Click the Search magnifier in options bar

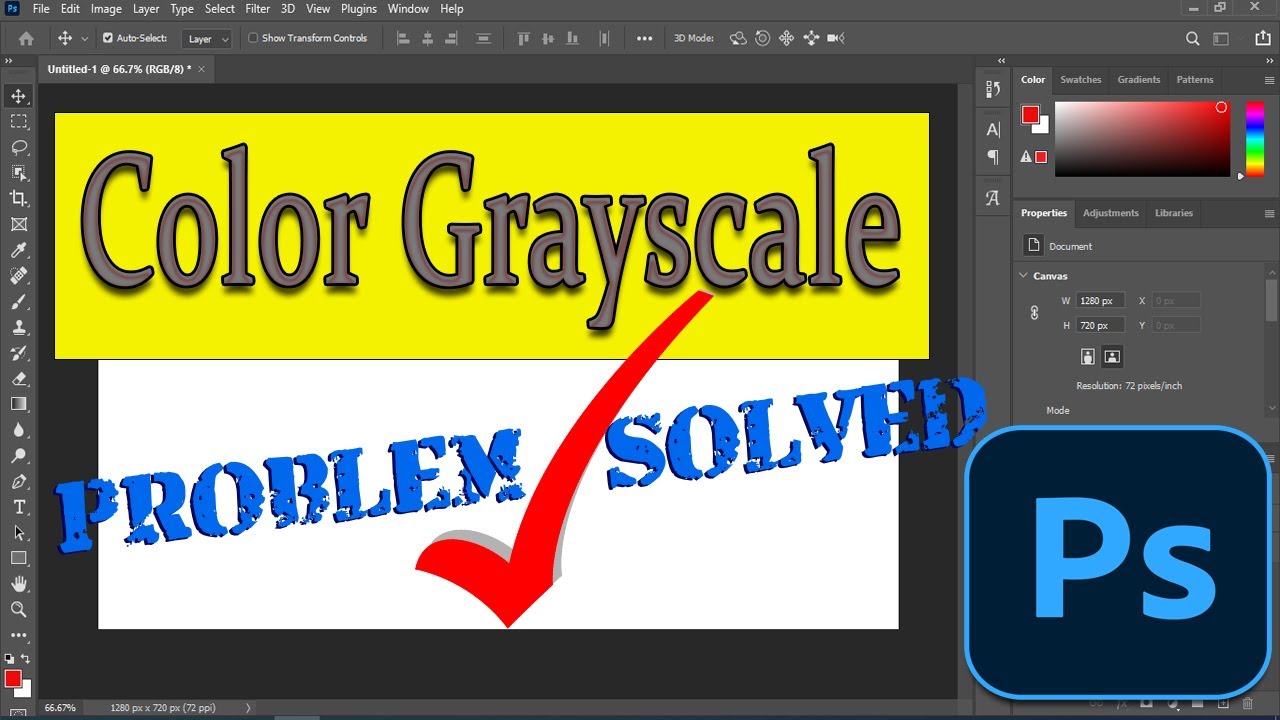tap(1192, 38)
